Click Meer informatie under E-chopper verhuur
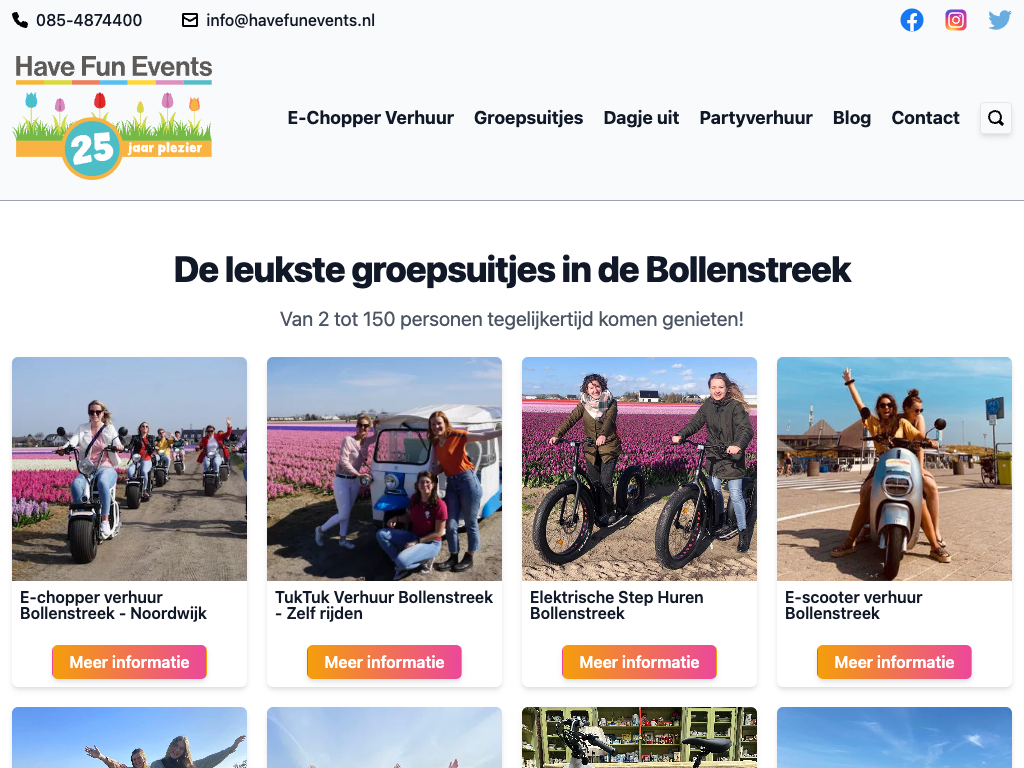Screen dimensions: 1024x768 [129, 662]
